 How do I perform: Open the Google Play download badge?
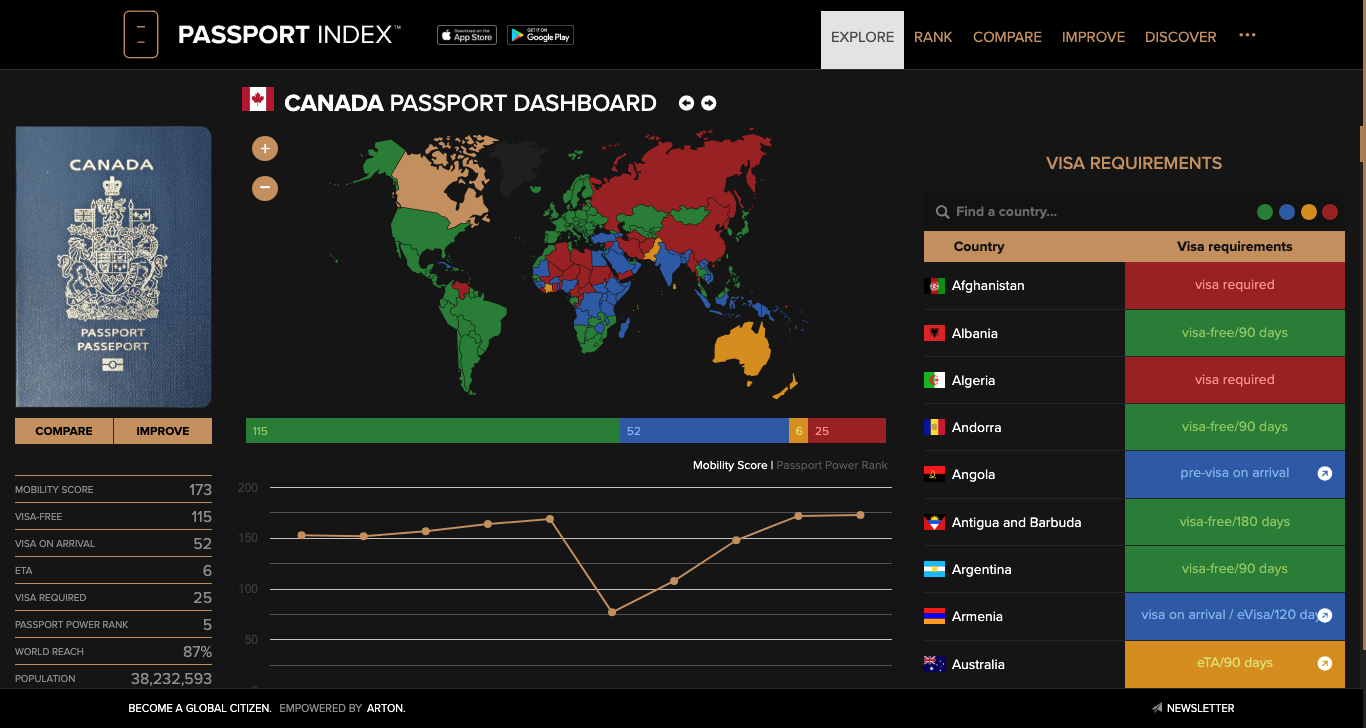click(x=540, y=35)
